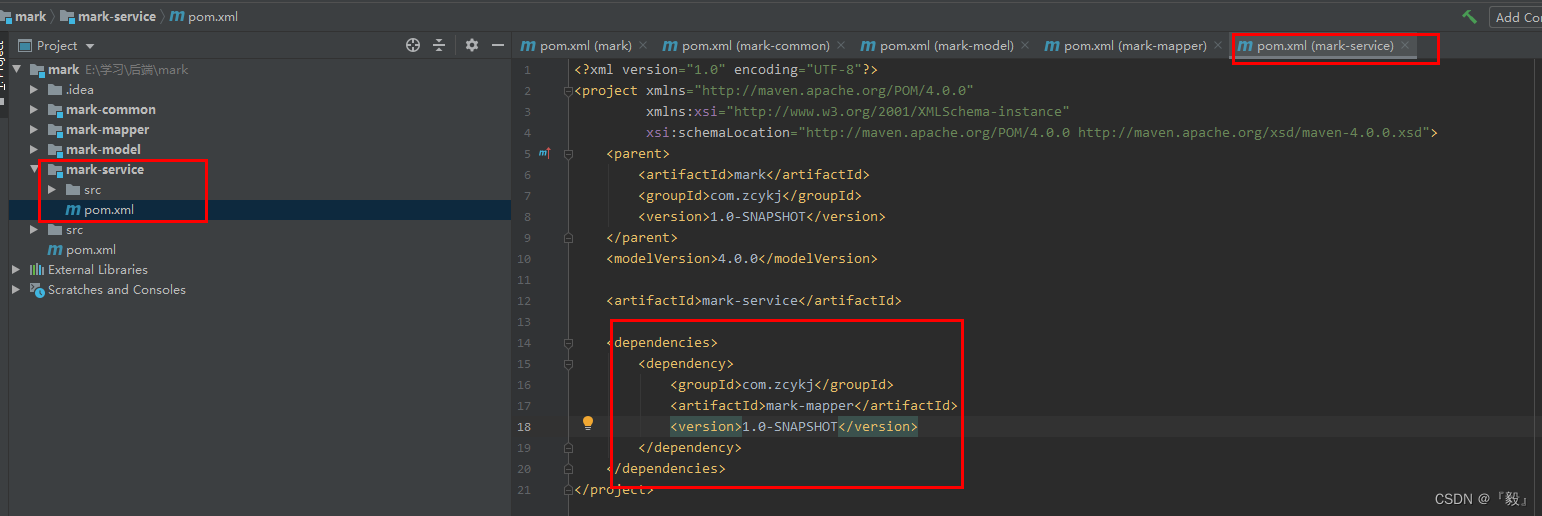Close the pom.xml (mark-model) tab
Viewport: 1542px width, 516px height.
[1025, 45]
